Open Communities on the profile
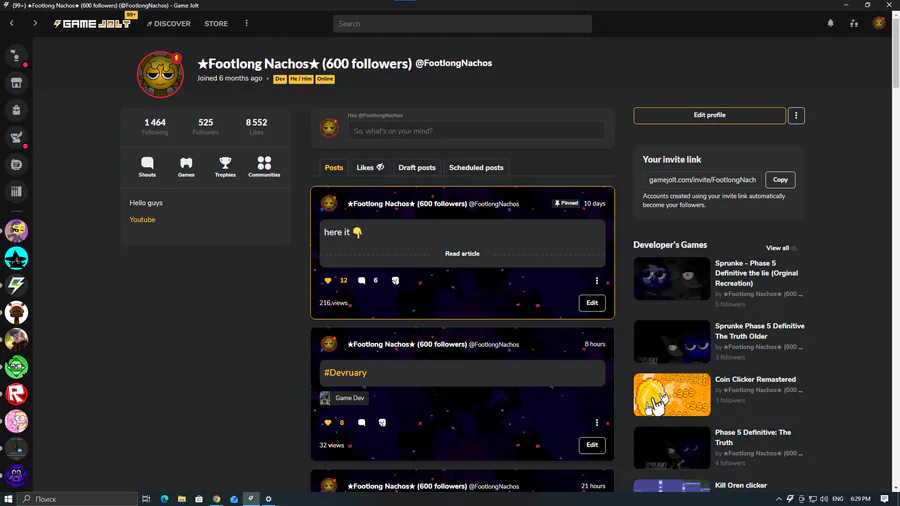Image resolution: width=900 pixels, height=506 pixels. point(264,166)
